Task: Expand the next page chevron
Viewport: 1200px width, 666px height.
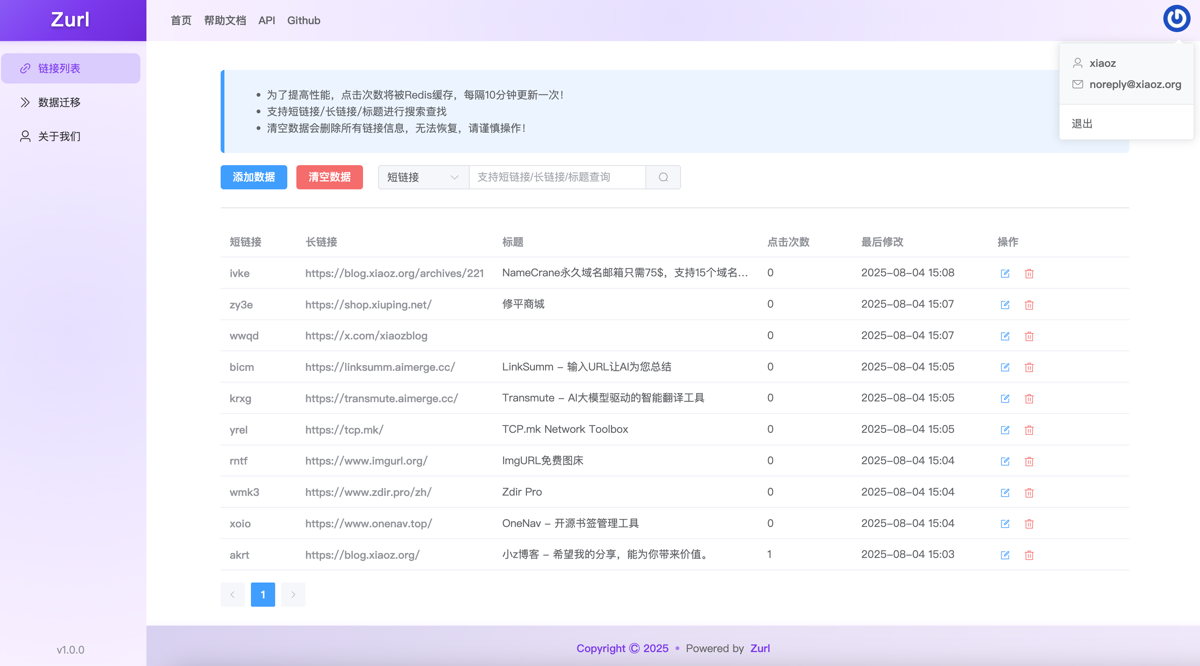Action: tap(292, 594)
